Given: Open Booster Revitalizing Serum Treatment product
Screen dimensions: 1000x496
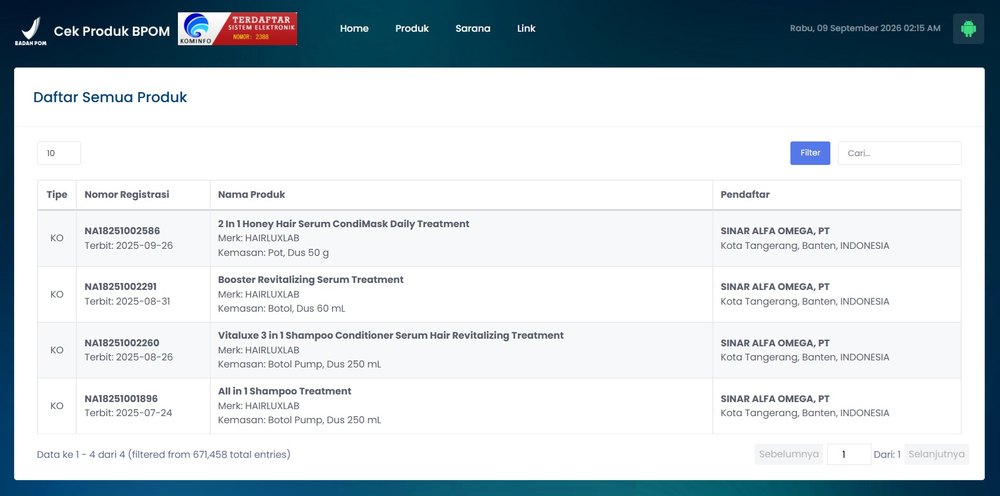Looking at the screenshot, I should pos(311,279).
